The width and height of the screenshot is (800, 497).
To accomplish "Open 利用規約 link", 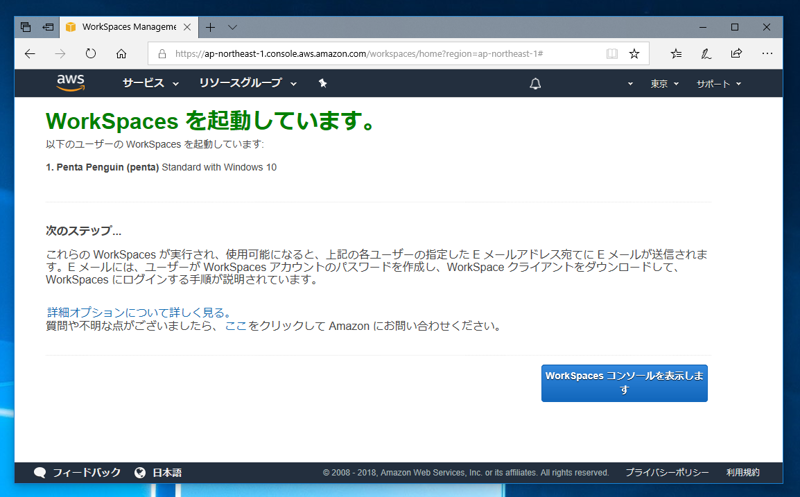I will 743,473.
